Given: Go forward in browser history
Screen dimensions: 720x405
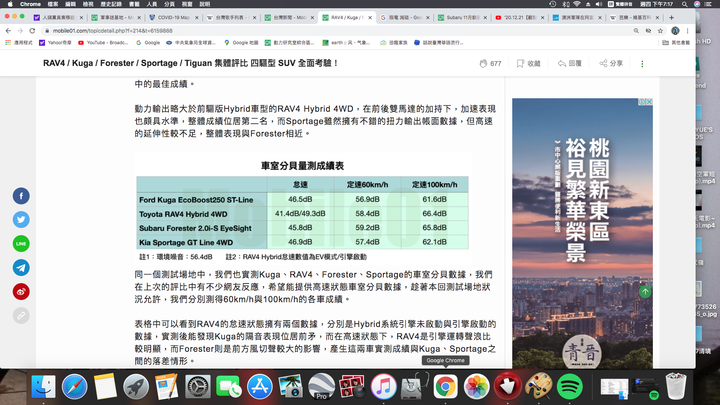Looking at the screenshot, I should tap(20, 31).
